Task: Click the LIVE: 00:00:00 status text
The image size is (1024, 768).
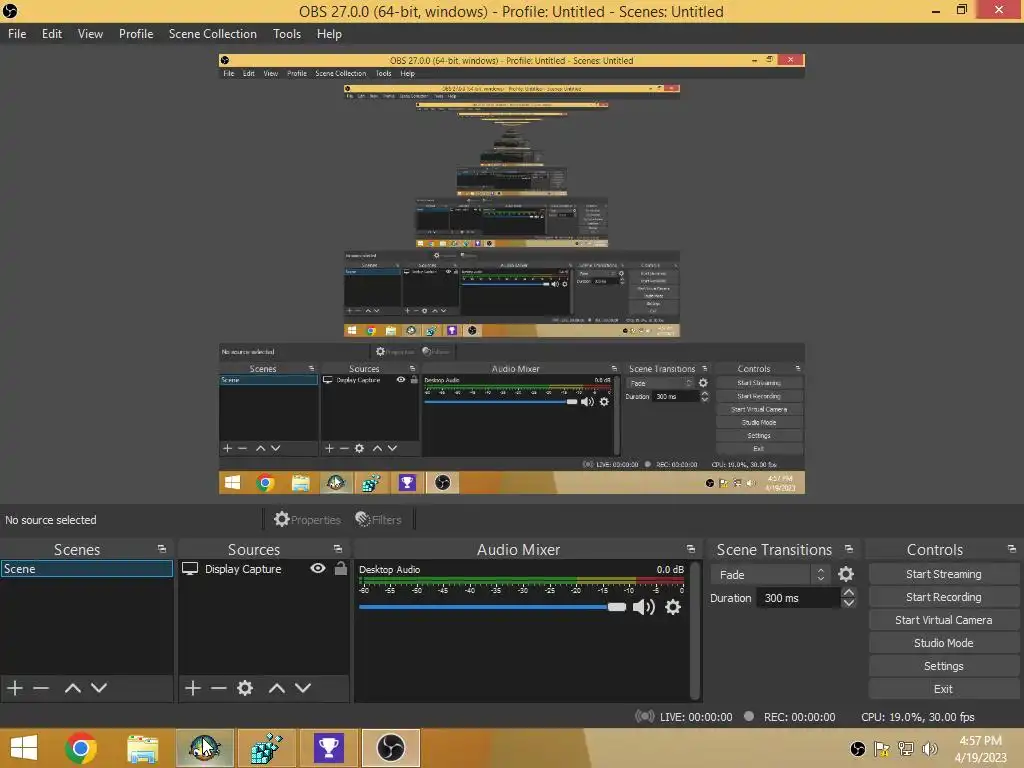Action: coord(696,717)
